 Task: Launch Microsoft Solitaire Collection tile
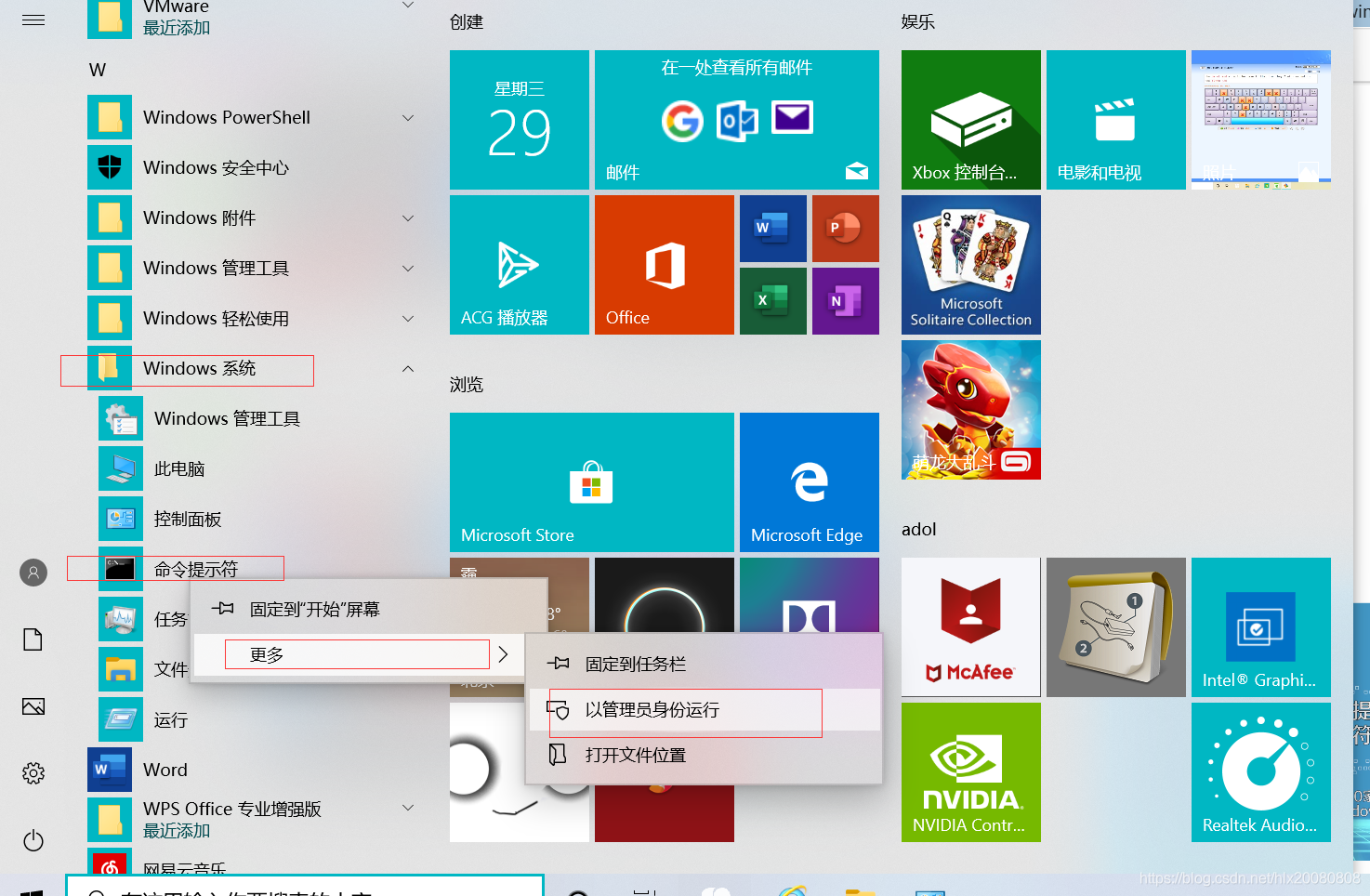[x=970, y=265]
